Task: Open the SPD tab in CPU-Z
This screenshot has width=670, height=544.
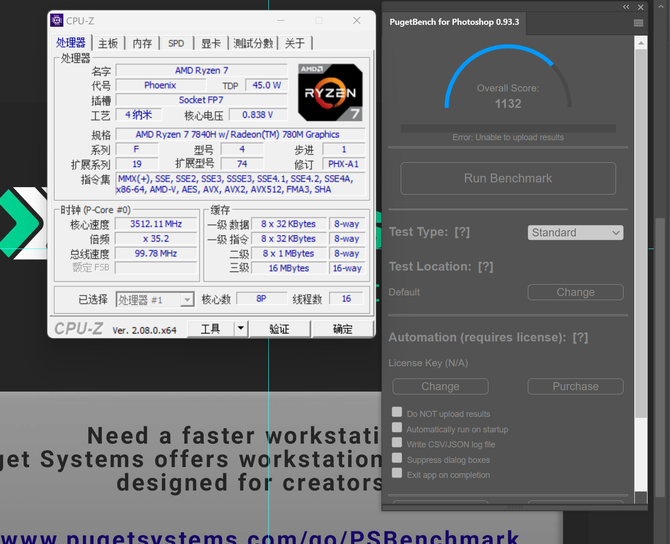Action: coord(176,43)
